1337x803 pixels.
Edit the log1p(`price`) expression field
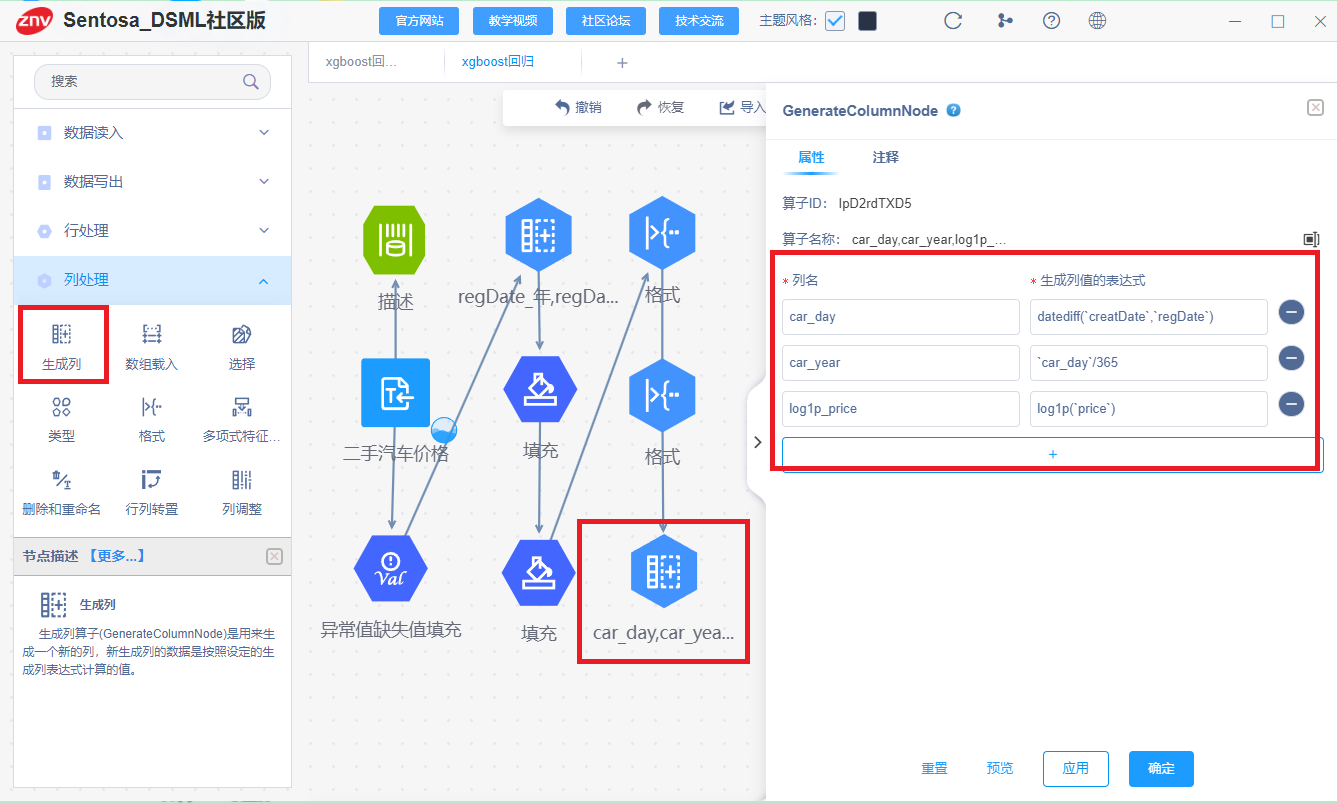coord(1149,409)
